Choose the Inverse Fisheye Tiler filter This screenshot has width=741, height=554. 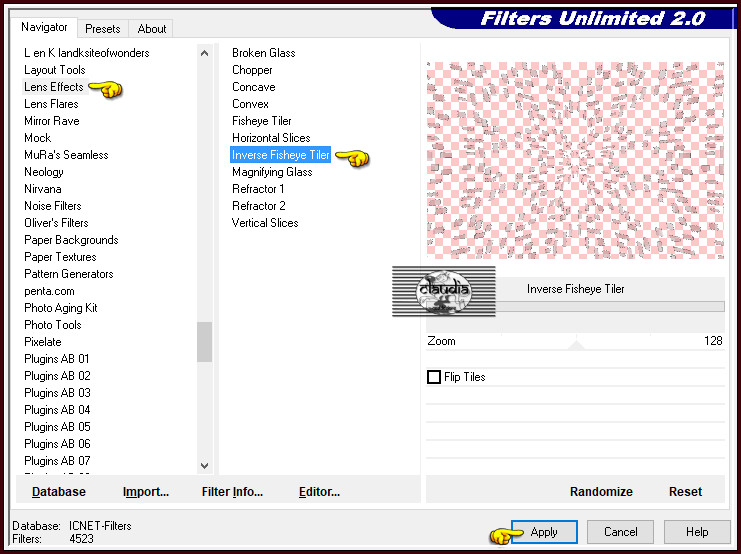pyautogui.click(x=280, y=155)
